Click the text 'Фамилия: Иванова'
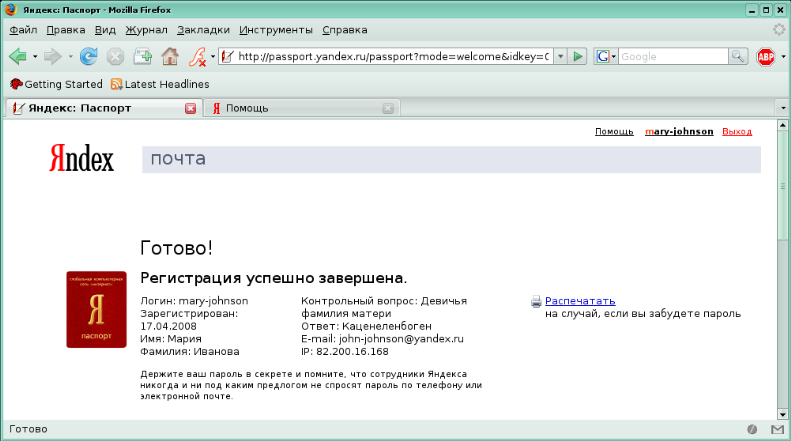Image resolution: width=791 pixels, height=441 pixels. click(x=190, y=351)
